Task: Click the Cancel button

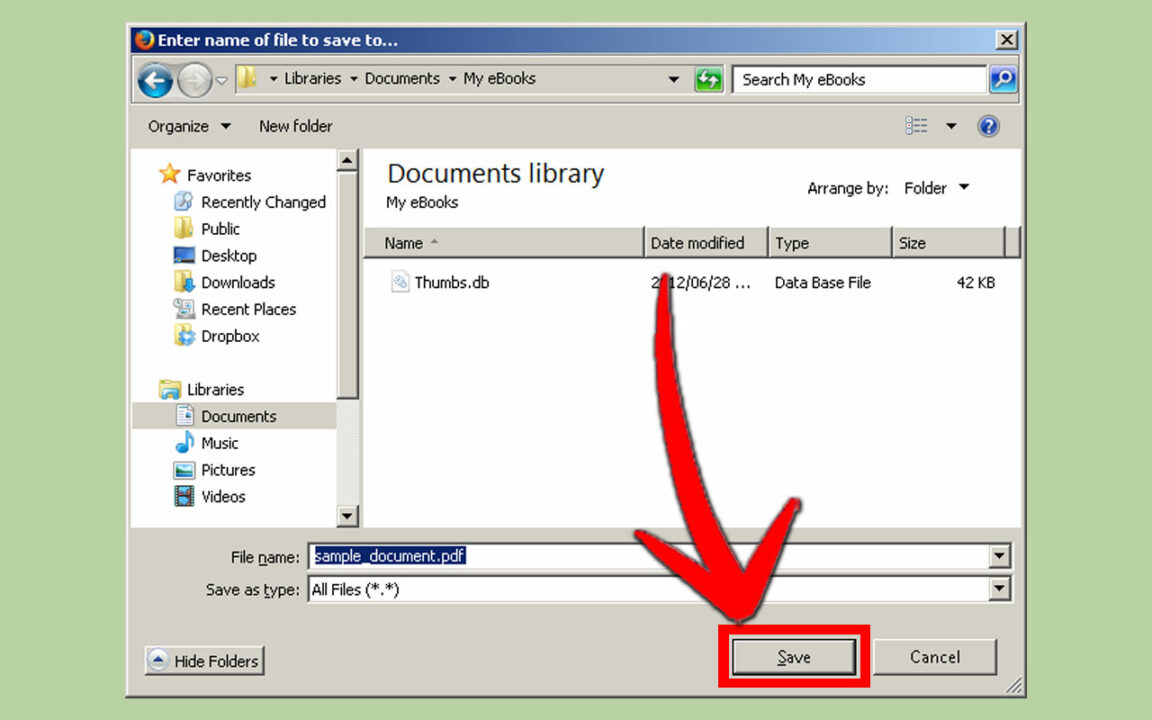Action: tap(935, 657)
